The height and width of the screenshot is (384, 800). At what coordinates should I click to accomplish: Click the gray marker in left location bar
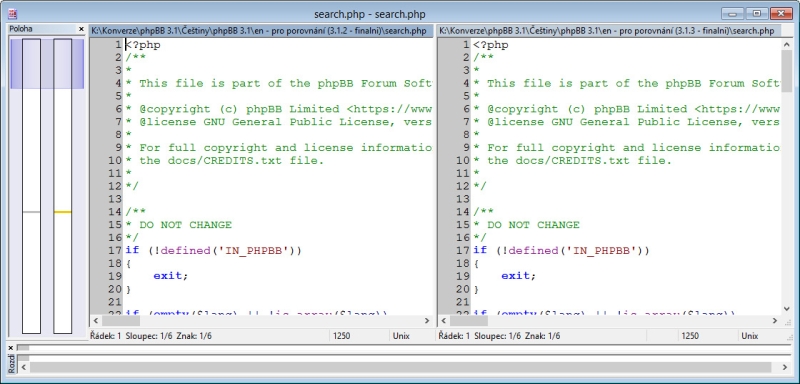(31, 212)
